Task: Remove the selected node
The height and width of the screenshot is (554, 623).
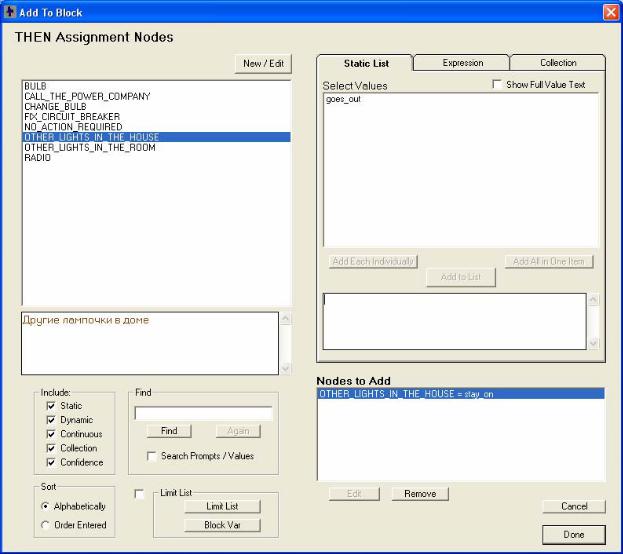Action: (x=420, y=494)
